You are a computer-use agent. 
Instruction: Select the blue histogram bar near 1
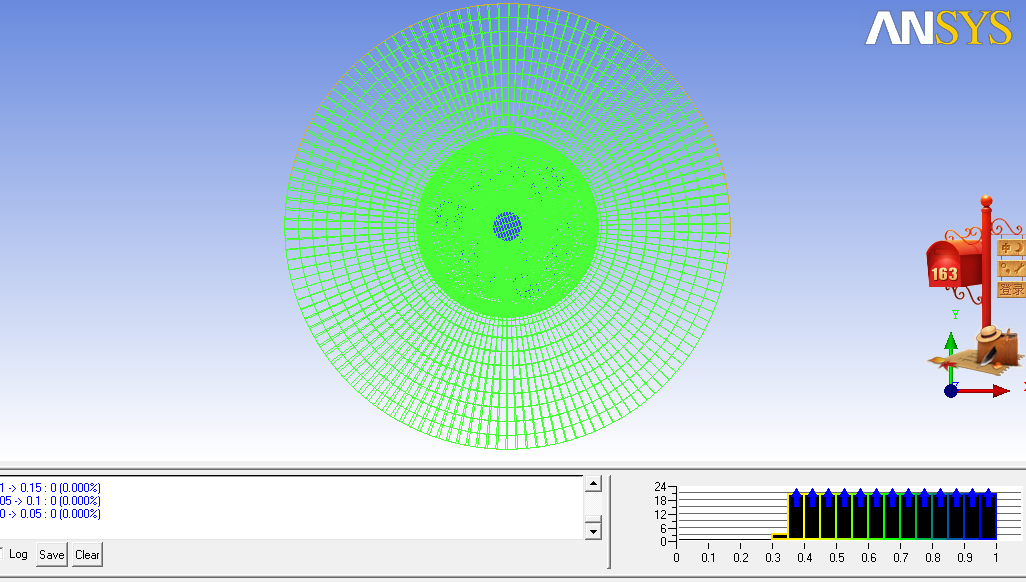point(988,516)
